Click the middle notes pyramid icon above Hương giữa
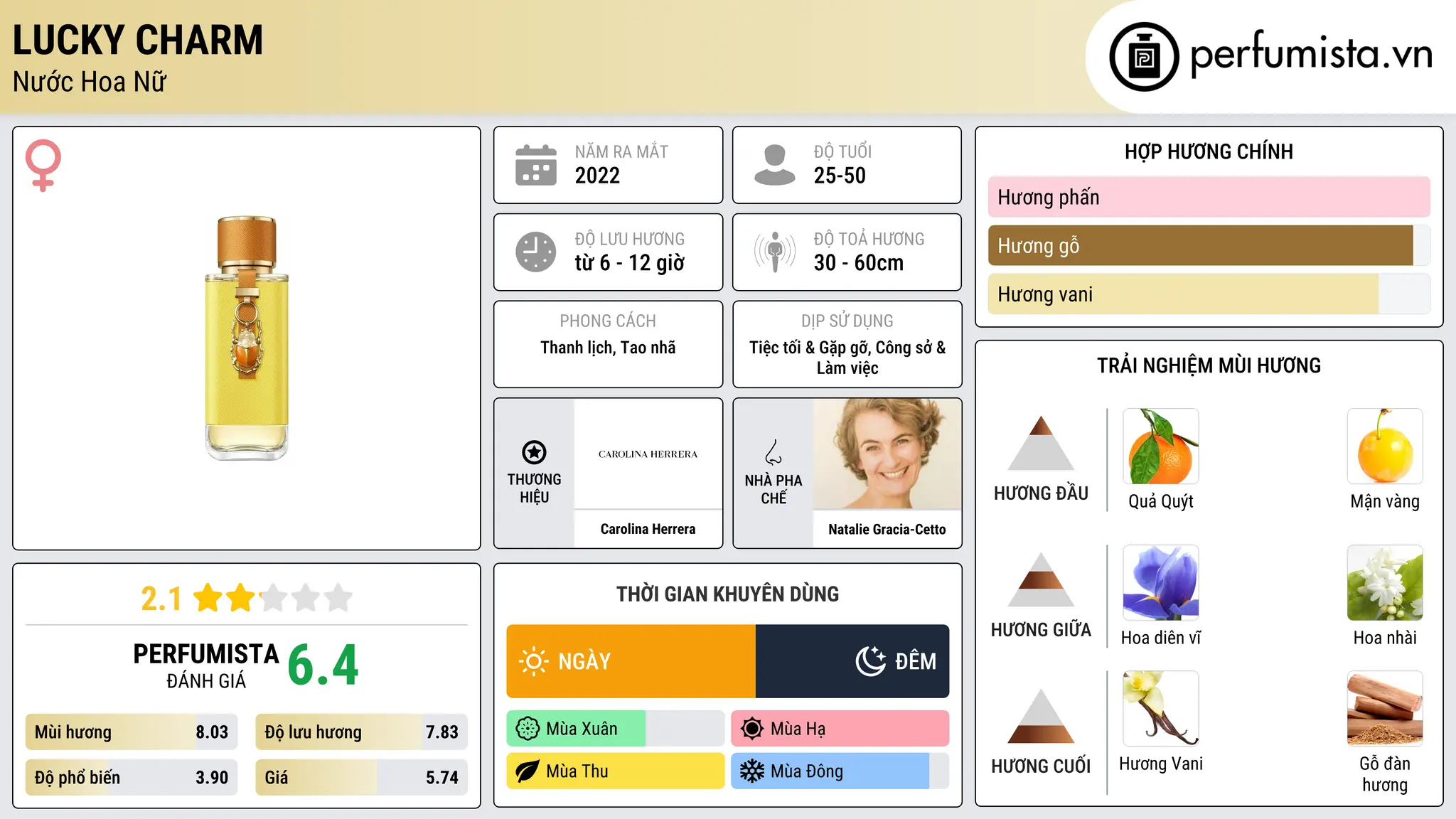The image size is (1456, 819). click(1042, 579)
